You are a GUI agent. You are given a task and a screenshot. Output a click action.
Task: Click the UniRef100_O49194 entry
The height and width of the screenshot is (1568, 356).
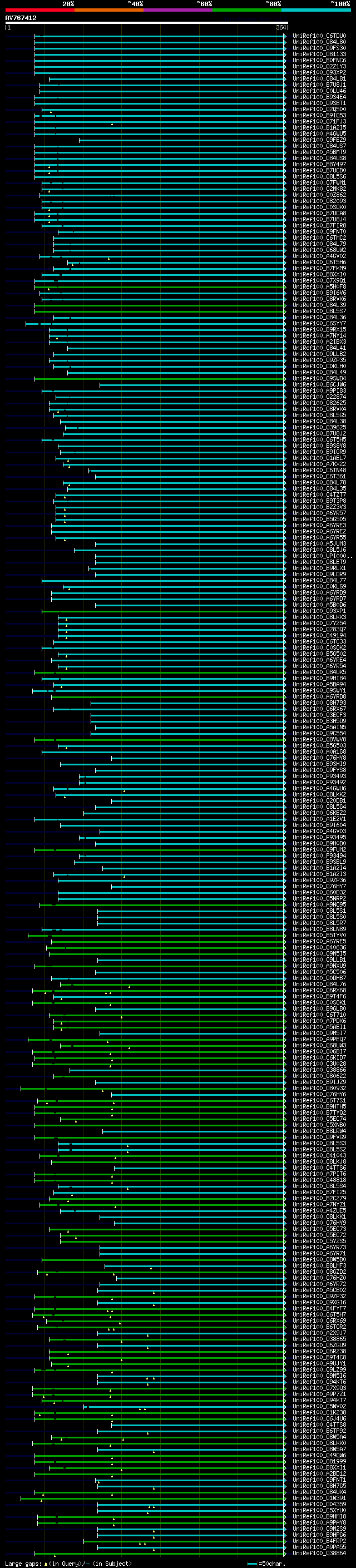tap(319, 635)
